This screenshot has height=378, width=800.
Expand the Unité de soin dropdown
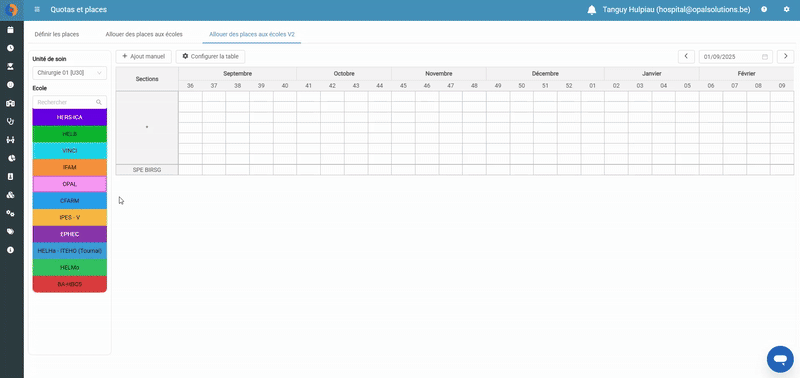click(x=69, y=73)
